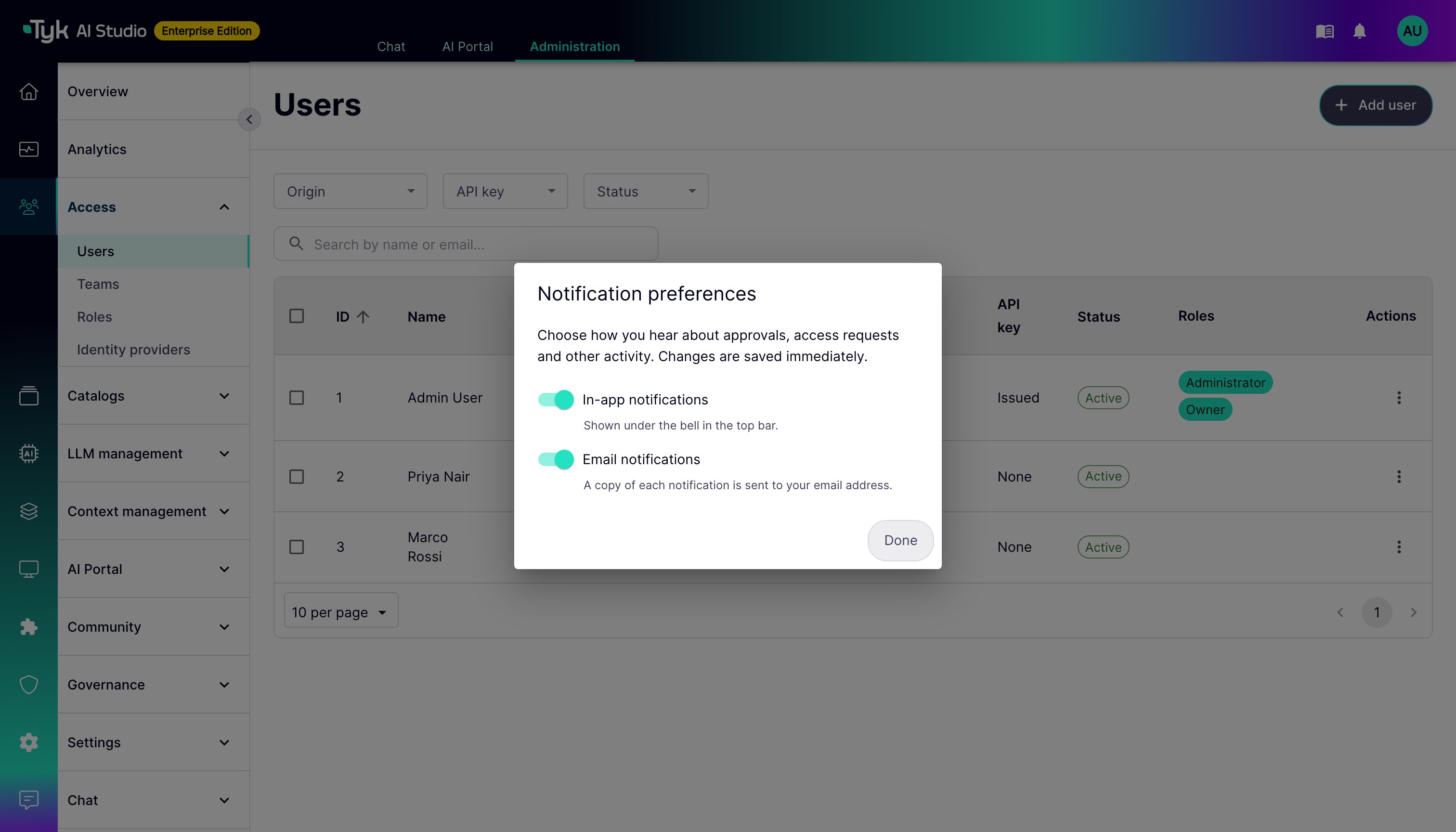Select the Access people icon in rail

coord(28,207)
